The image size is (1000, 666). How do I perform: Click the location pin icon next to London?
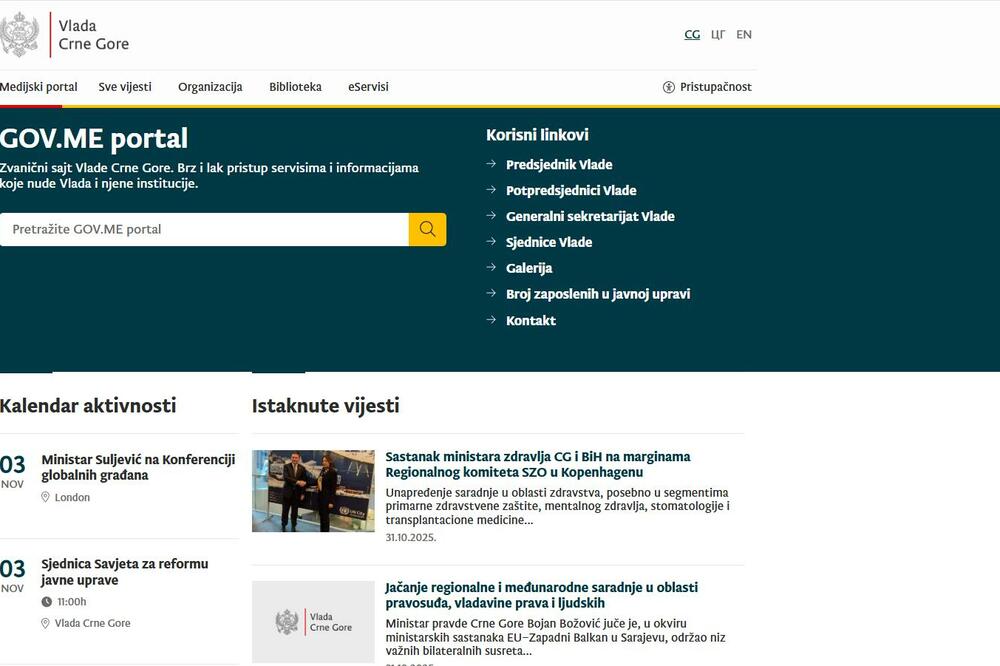(x=44, y=496)
